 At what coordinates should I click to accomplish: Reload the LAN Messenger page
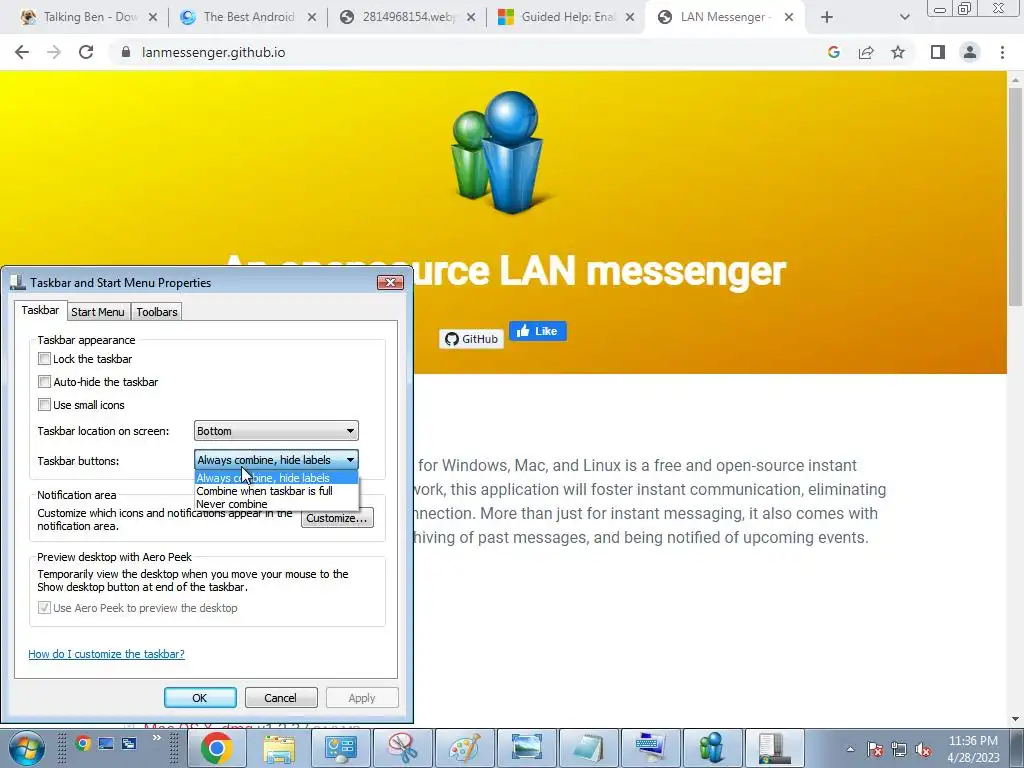(86, 52)
